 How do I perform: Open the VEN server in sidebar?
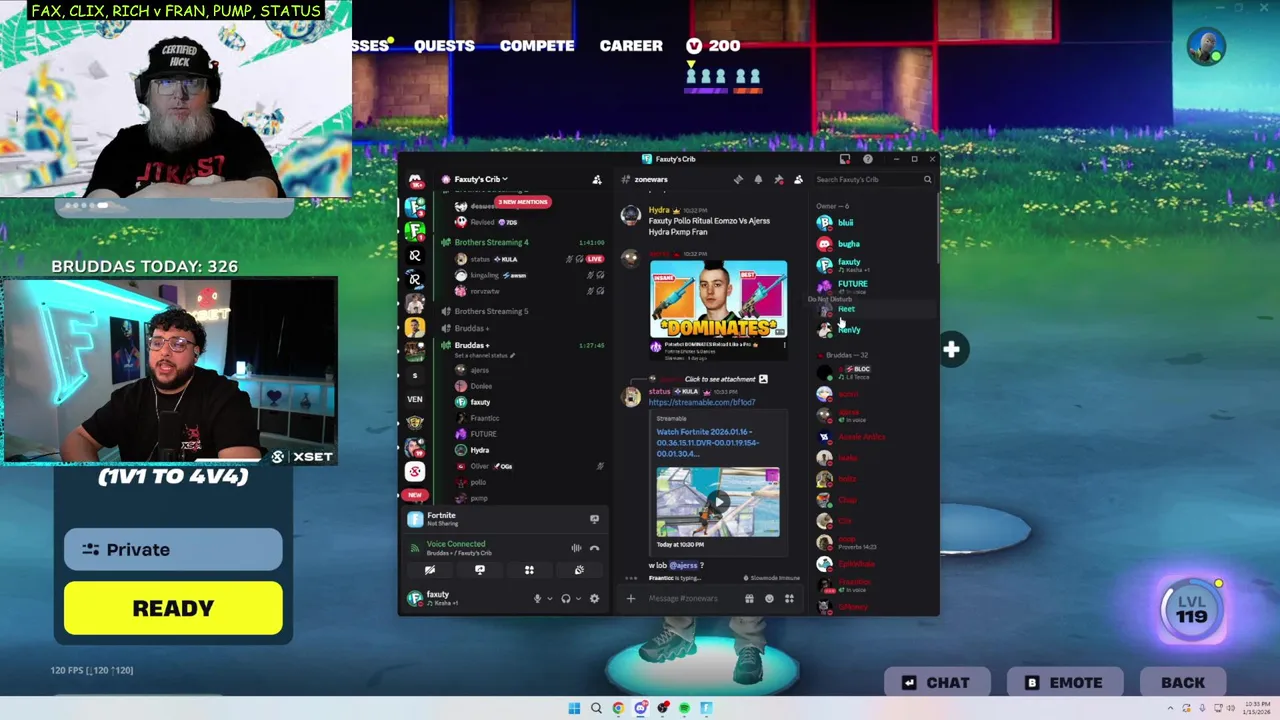point(415,399)
